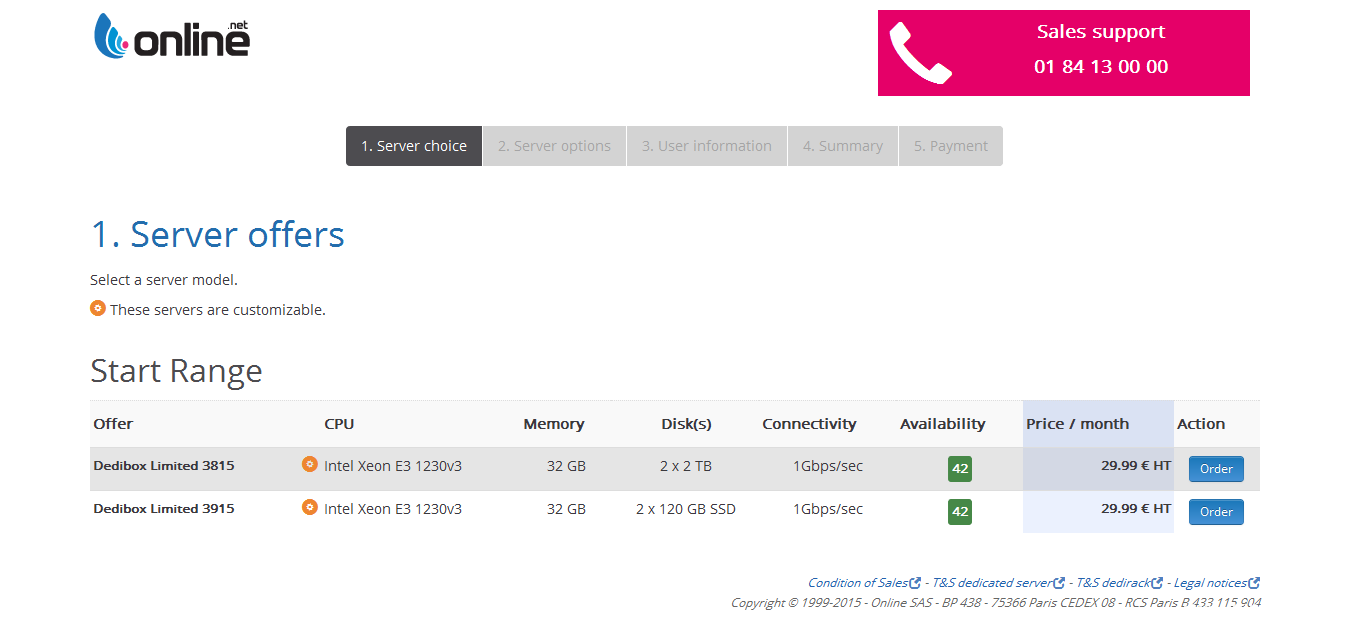Viewport: 1349px width, 623px height.
Task: Click the 32 GB memory cell for Dedibox 3815
Action: (566, 466)
